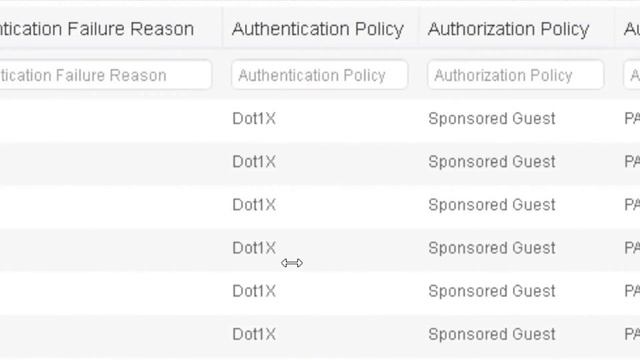This screenshot has height=360, width=640.
Task: Click the Authentication Failure Reason column header
Action: click(97, 29)
